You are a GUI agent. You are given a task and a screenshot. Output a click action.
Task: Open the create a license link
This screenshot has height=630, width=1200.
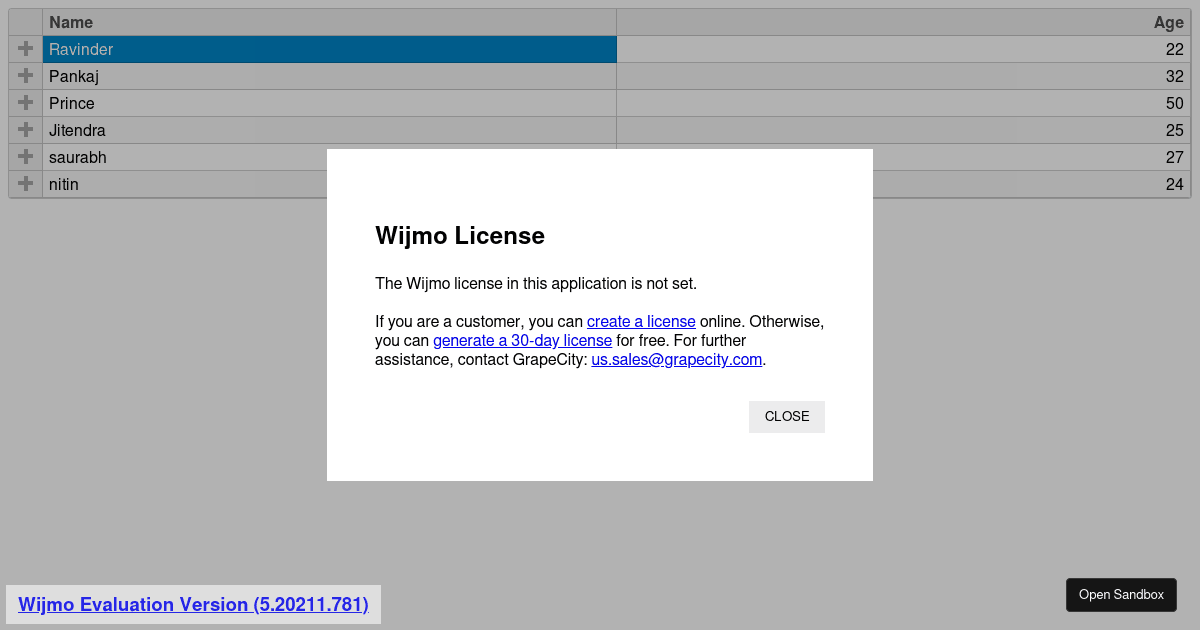tap(641, 322)
